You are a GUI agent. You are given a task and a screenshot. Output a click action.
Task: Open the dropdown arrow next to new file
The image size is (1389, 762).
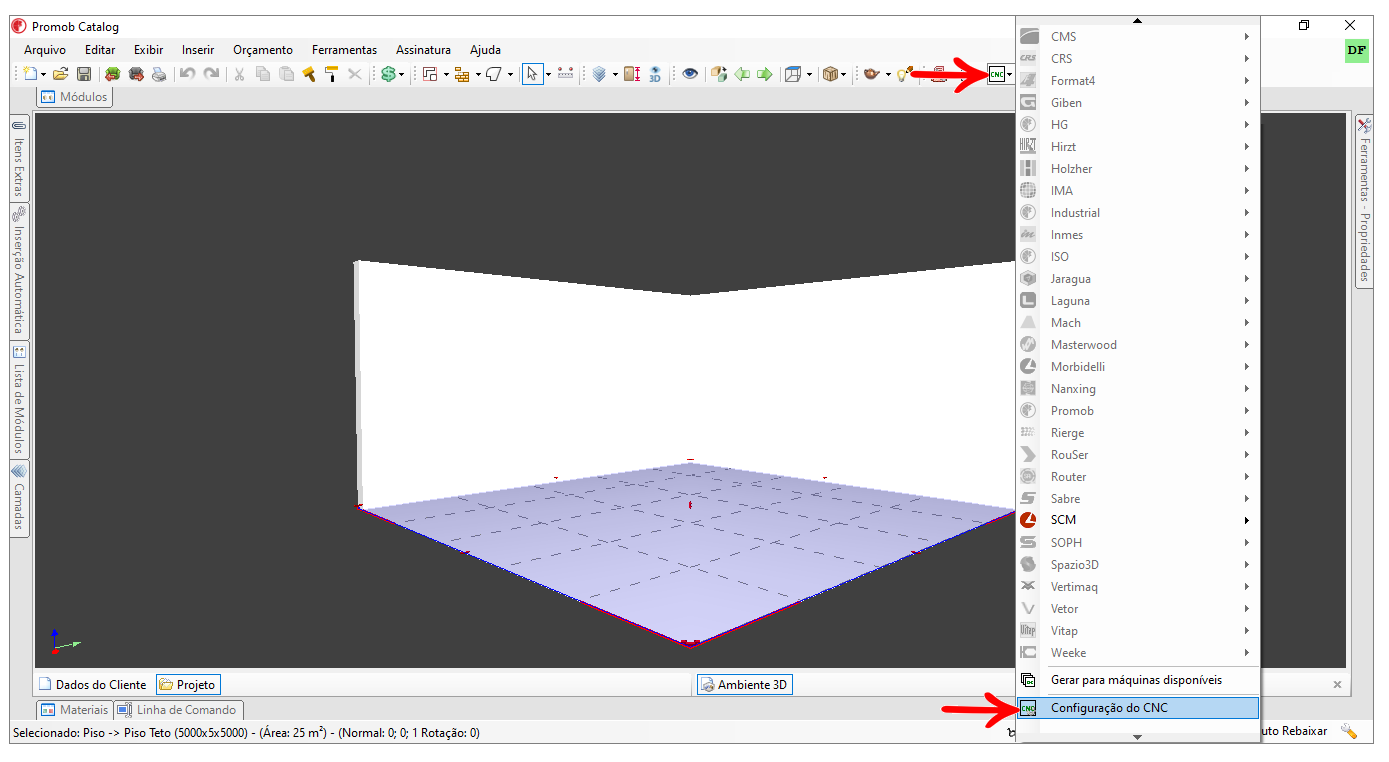[x=44, y=75]
